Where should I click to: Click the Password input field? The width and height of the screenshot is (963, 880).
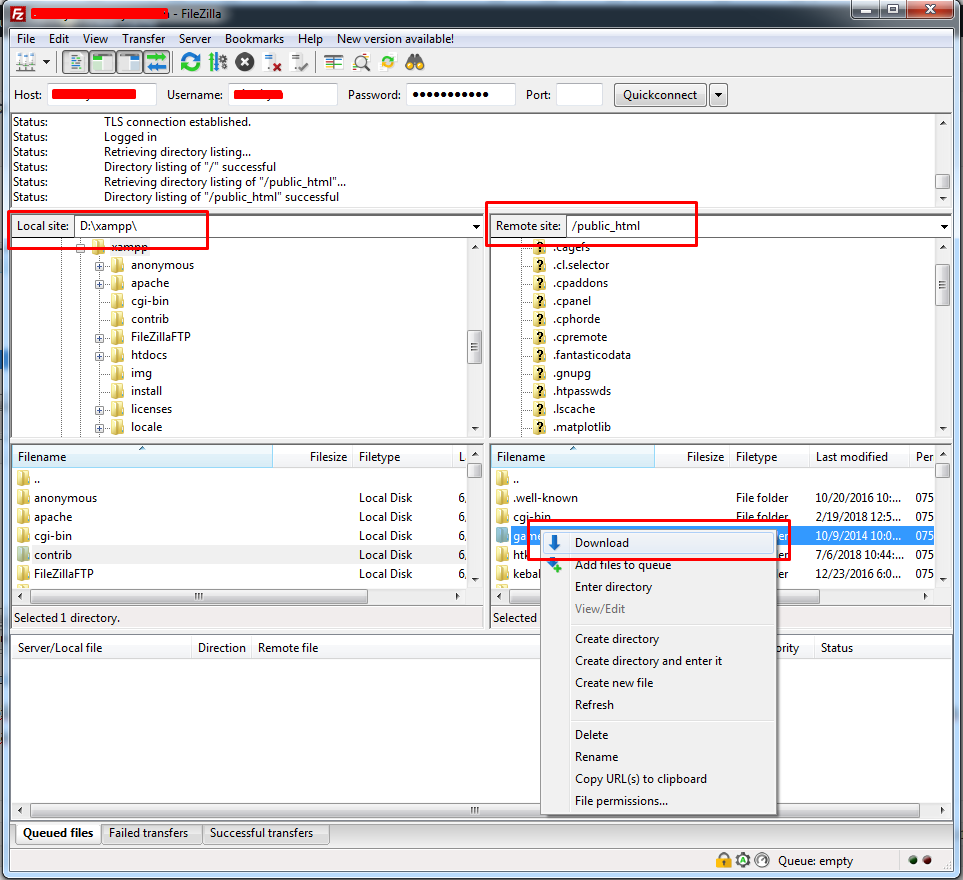point(461,95)
